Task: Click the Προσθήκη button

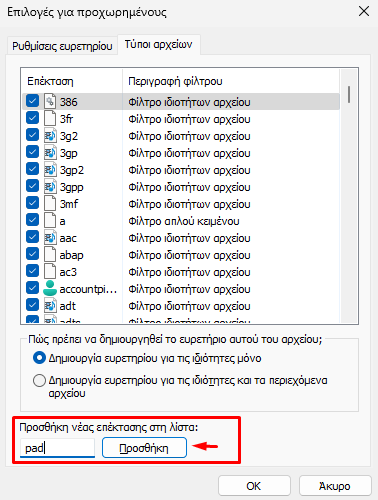Action: click(144, 448)
